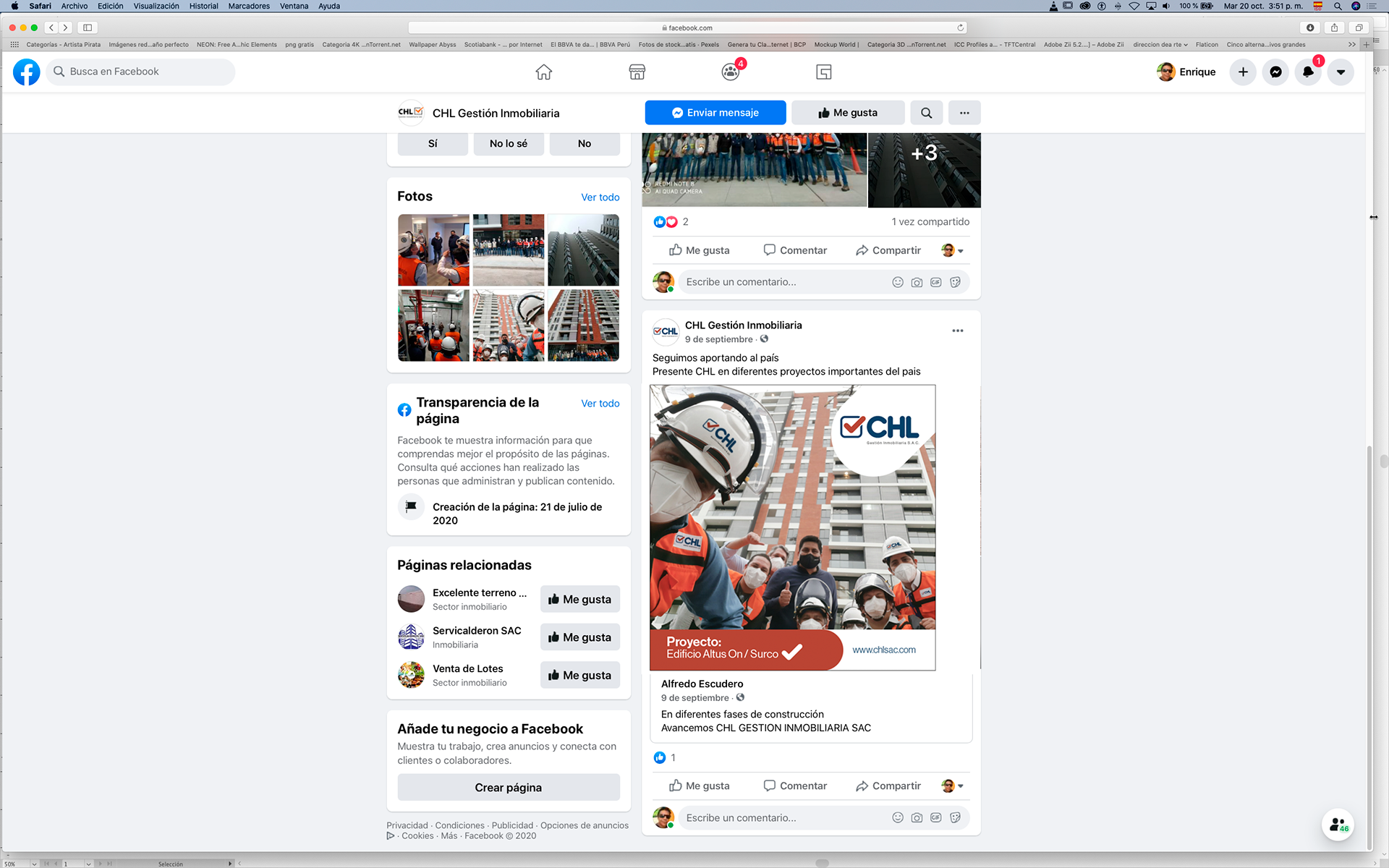Like the page with the header Me gusta button

click(x=848, y=113)
